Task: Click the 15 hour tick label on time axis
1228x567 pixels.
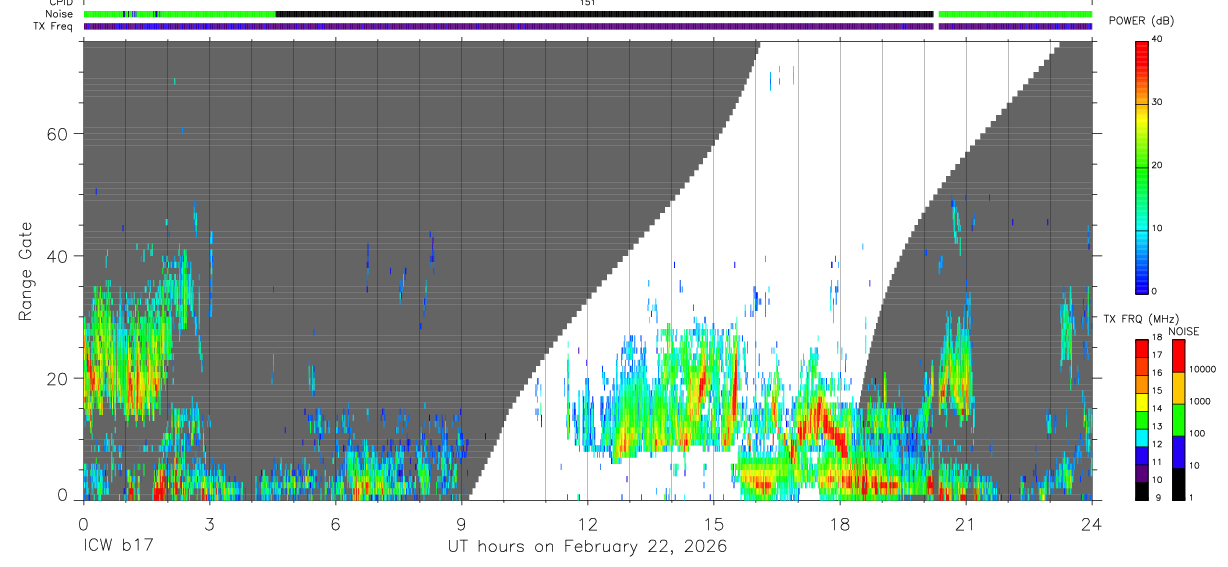Action: (714, 523)
